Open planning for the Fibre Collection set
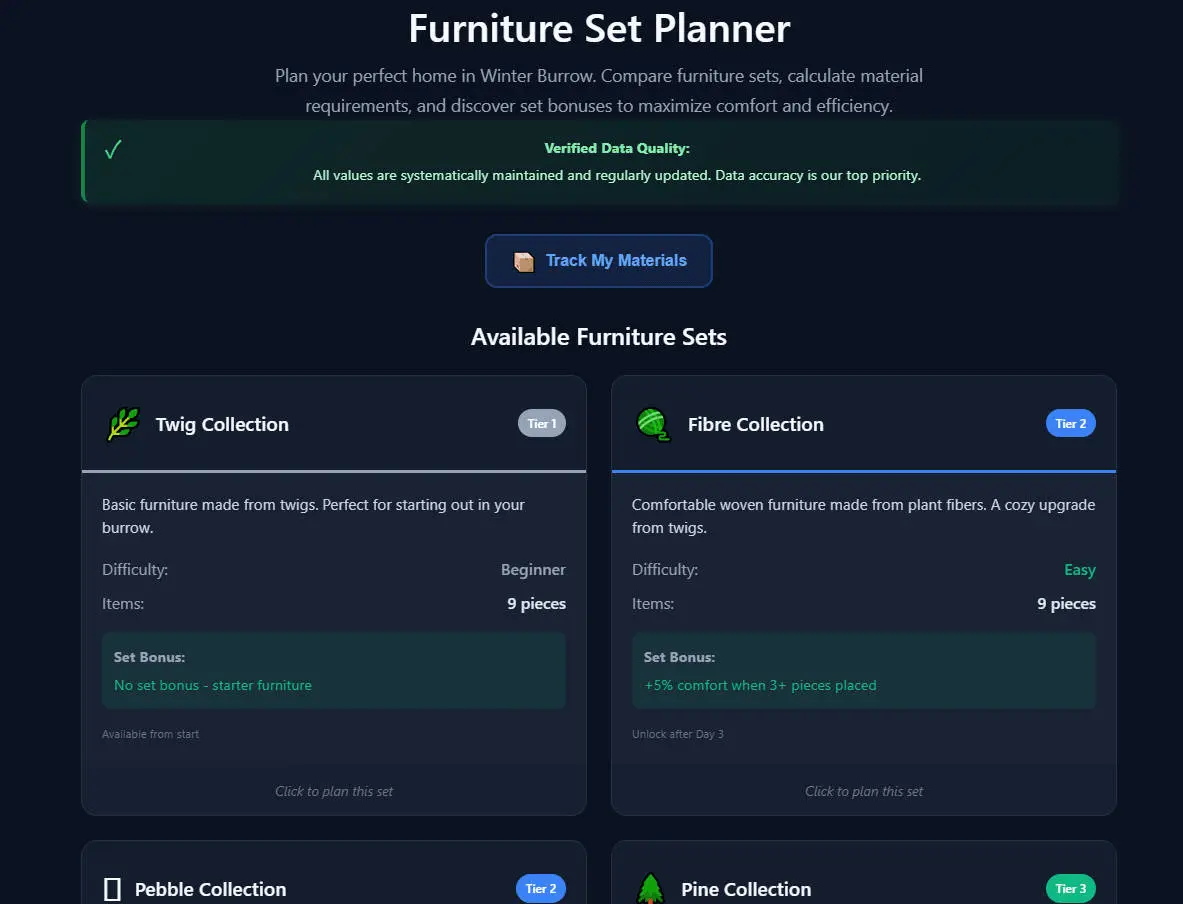1183x904 pixels. pyautogui.click(x=863, y=790)
